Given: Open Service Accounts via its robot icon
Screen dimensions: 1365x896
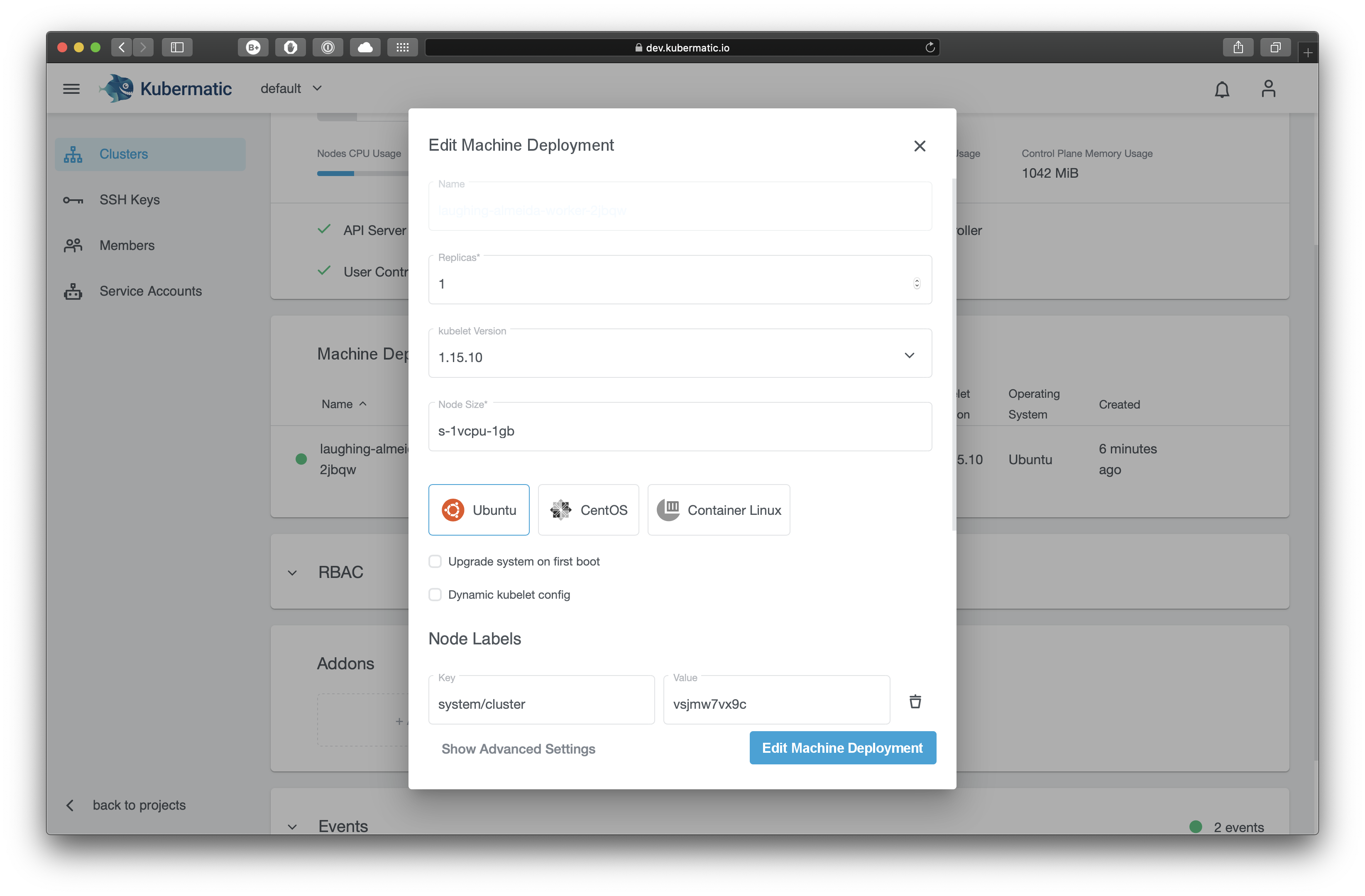Looking at the screenshot, I should (73, 291).
